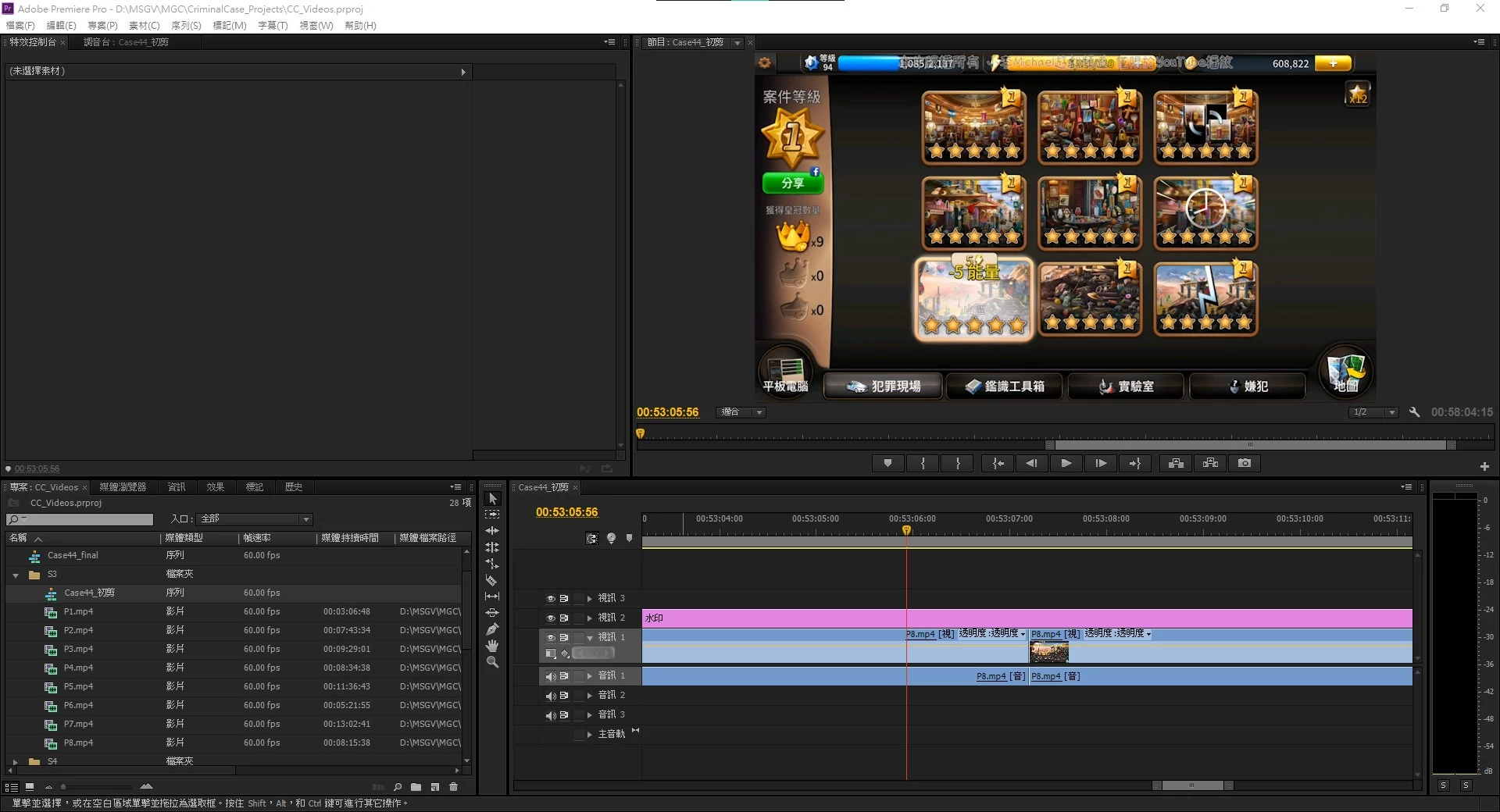
Task: Select the Zoom magnifier tool
Action: click(x=492, y=662)
